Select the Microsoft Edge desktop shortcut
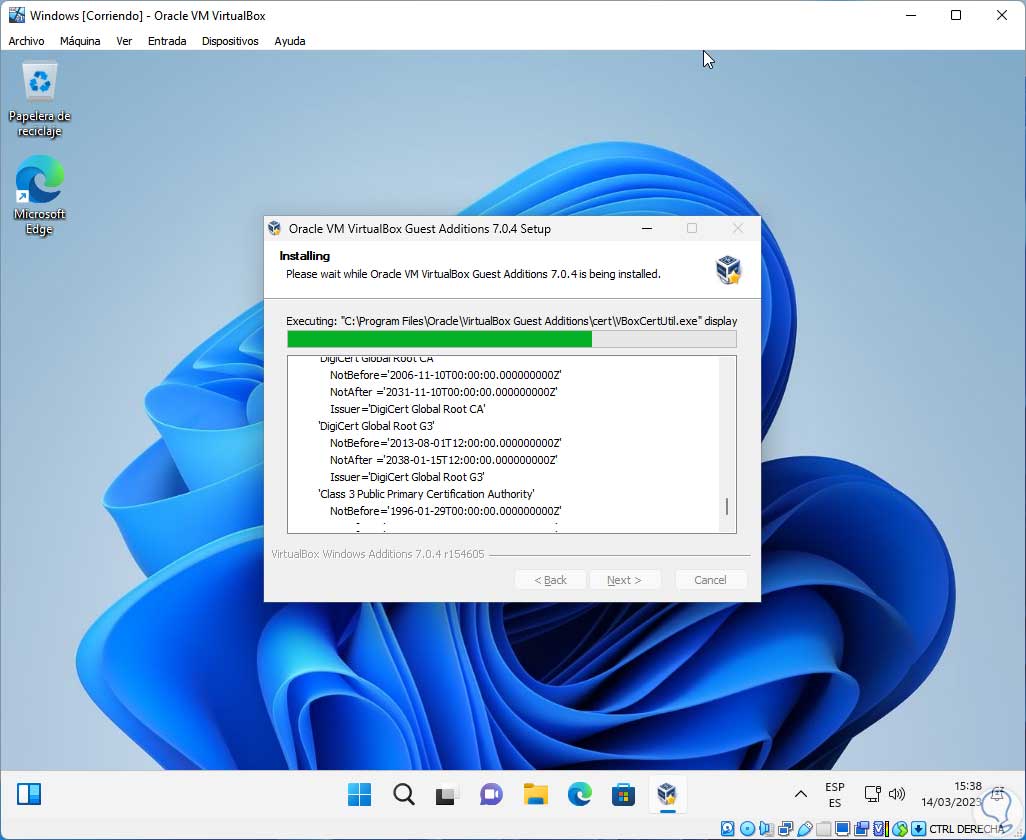Viewport: 1026px width, 840px height. point(39,195)
